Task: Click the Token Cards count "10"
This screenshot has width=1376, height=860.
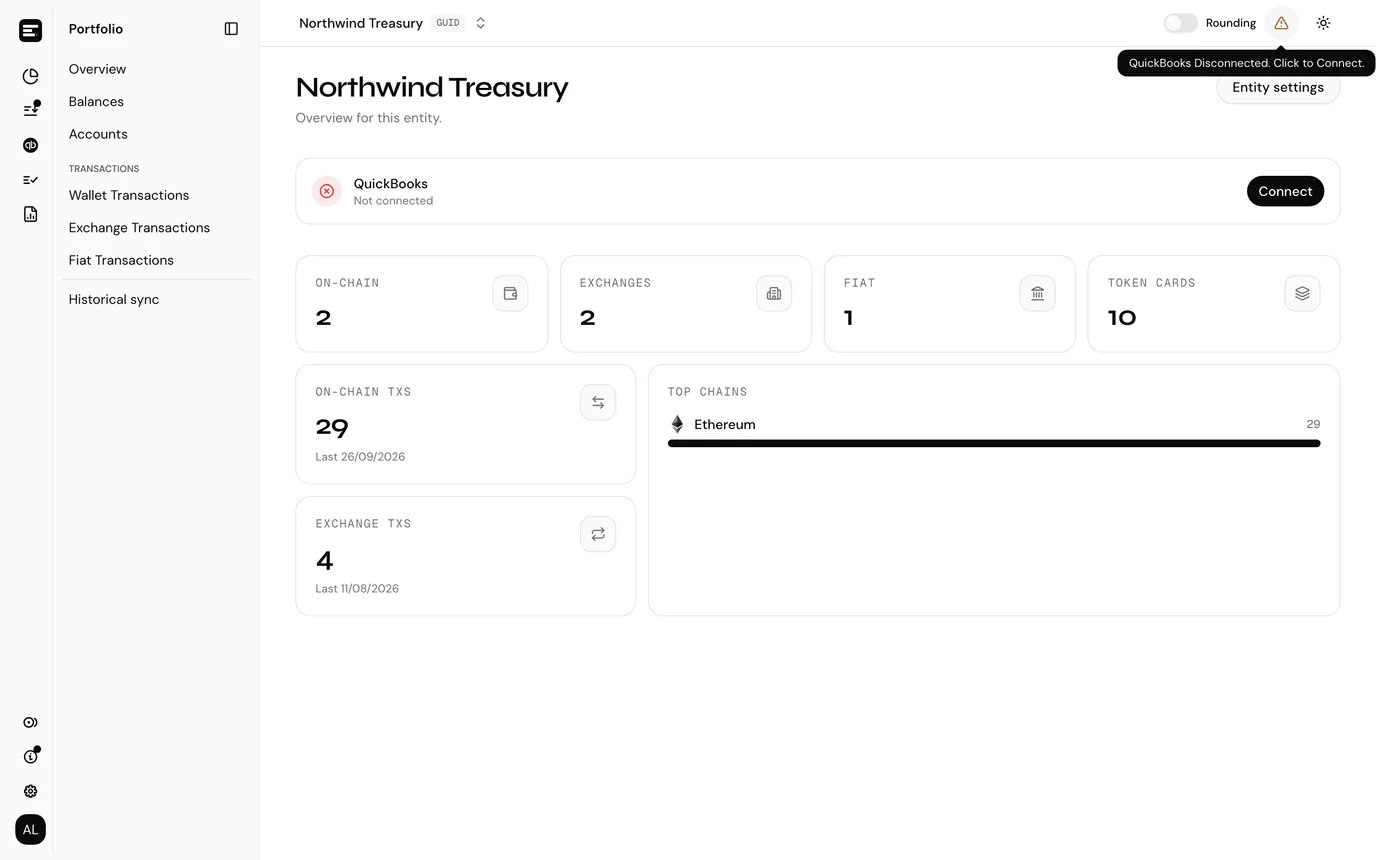Action: (1122, 318)
